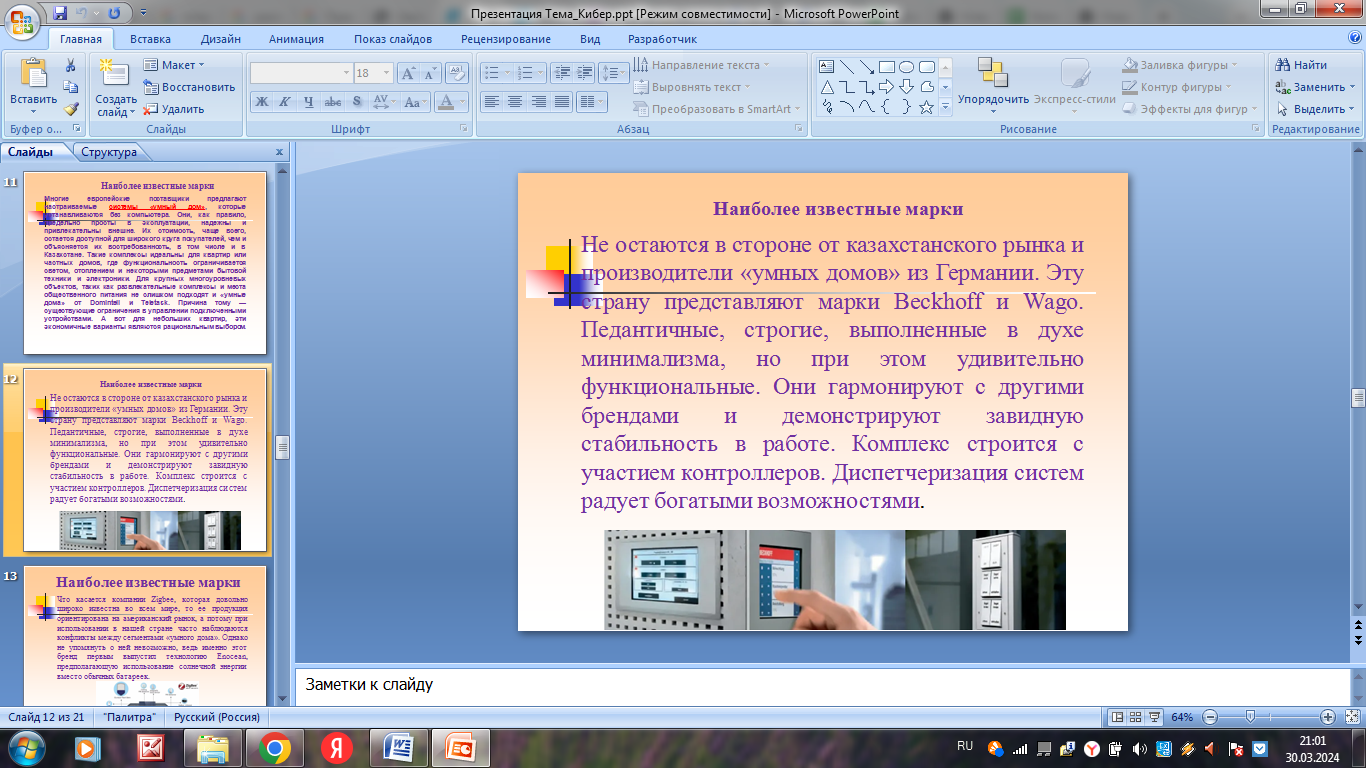
Task: Click the font color A swatch
Action: 446,102
